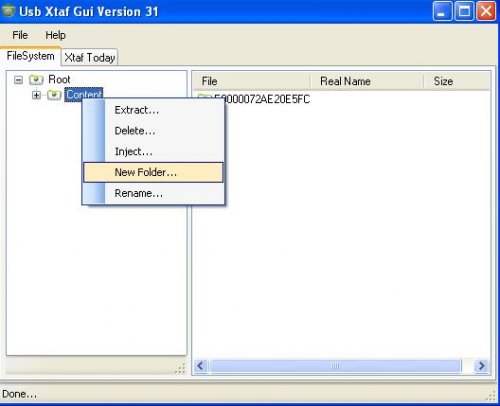Click the Usb Xtaf Gui title bar icon
The height and width of the screenshot is (406, 500).
coord(9,11)
